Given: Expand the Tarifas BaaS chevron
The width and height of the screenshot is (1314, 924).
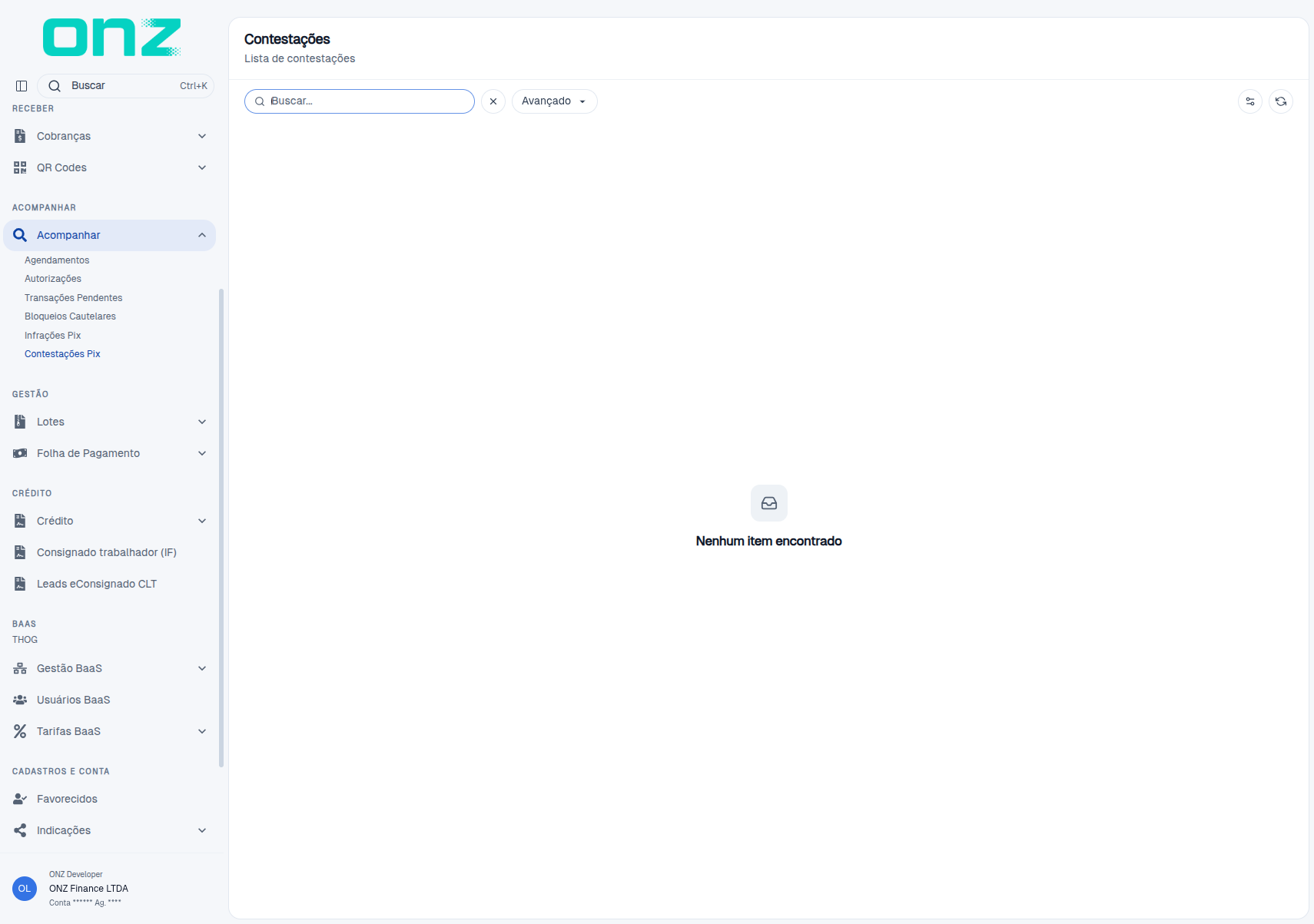Looking at the screenshot, I should (202, 731).
